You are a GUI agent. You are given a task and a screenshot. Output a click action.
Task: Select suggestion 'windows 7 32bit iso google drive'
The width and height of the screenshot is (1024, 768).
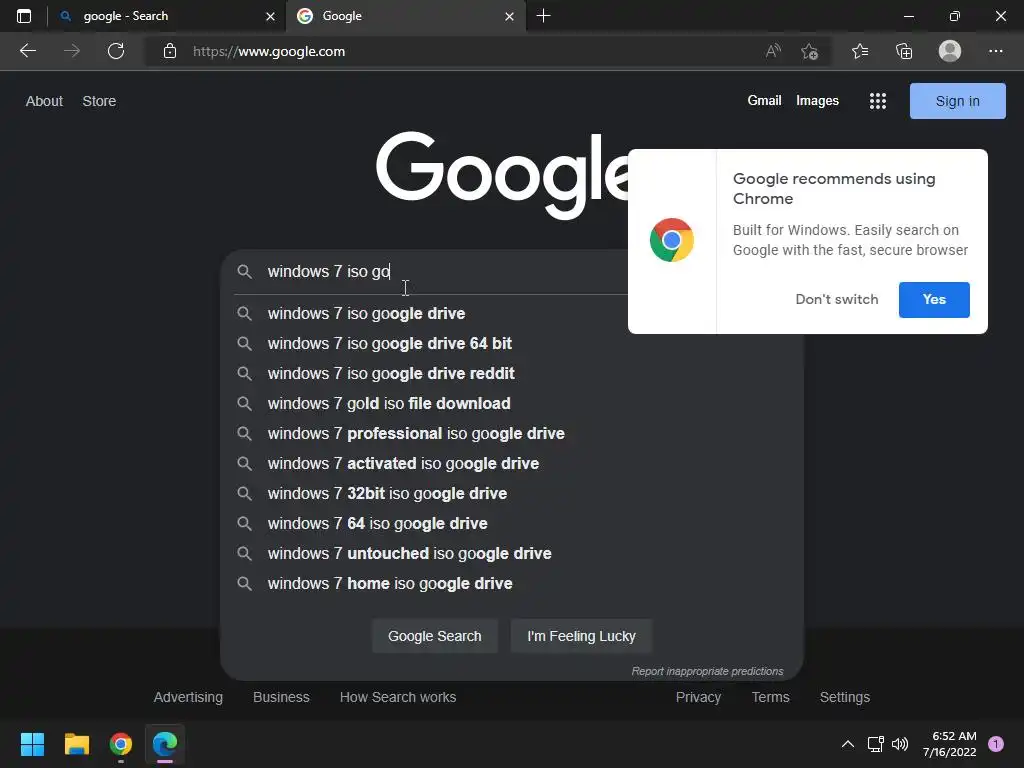[511, 494]
